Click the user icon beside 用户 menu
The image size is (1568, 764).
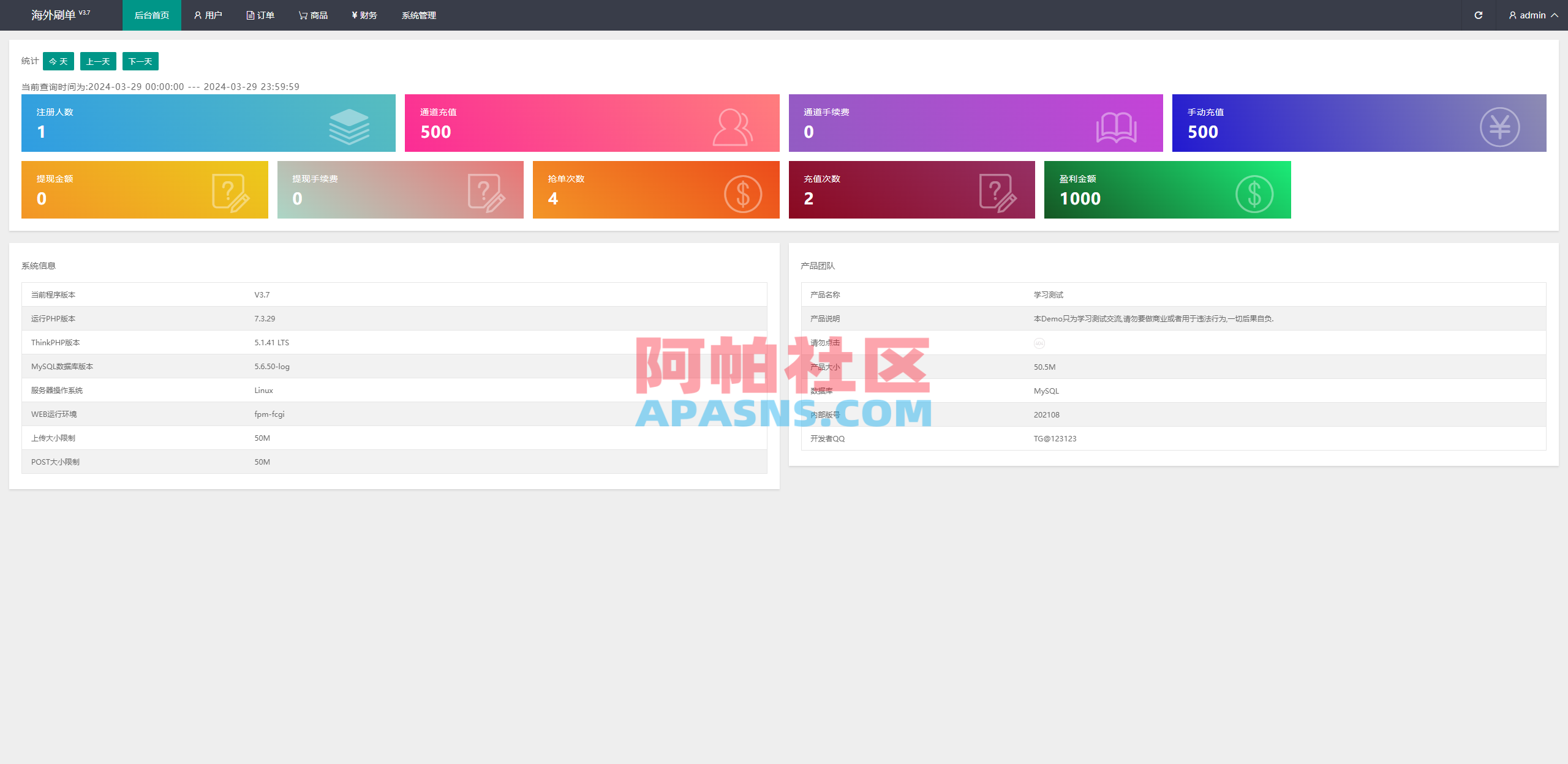(x=197, y=15)
